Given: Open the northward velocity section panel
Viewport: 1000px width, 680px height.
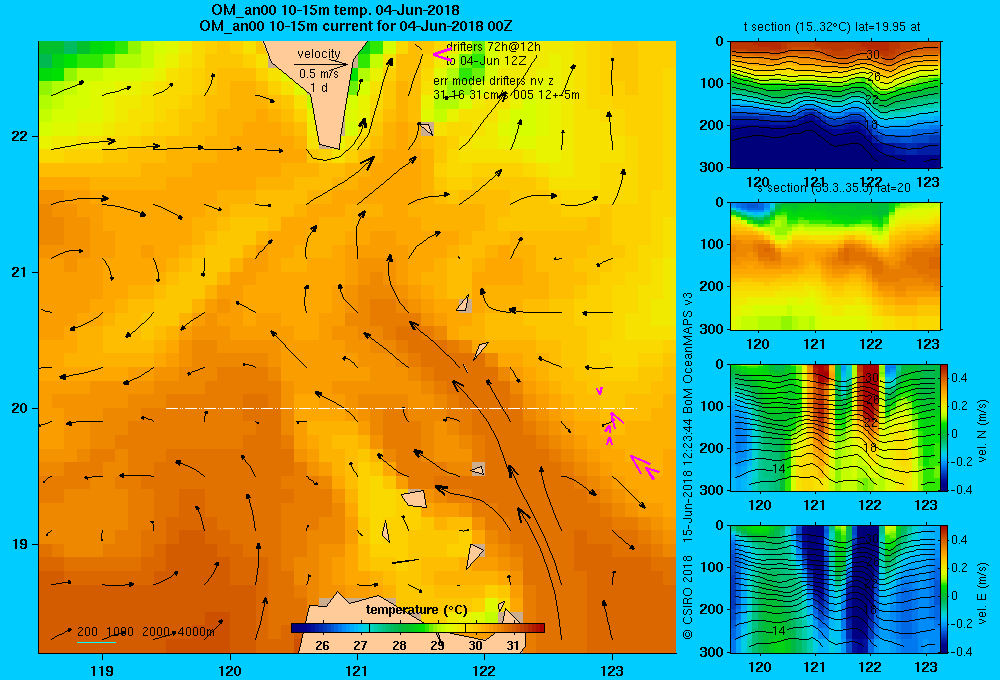Looking at the screenshot, I should tap(835, 427).
